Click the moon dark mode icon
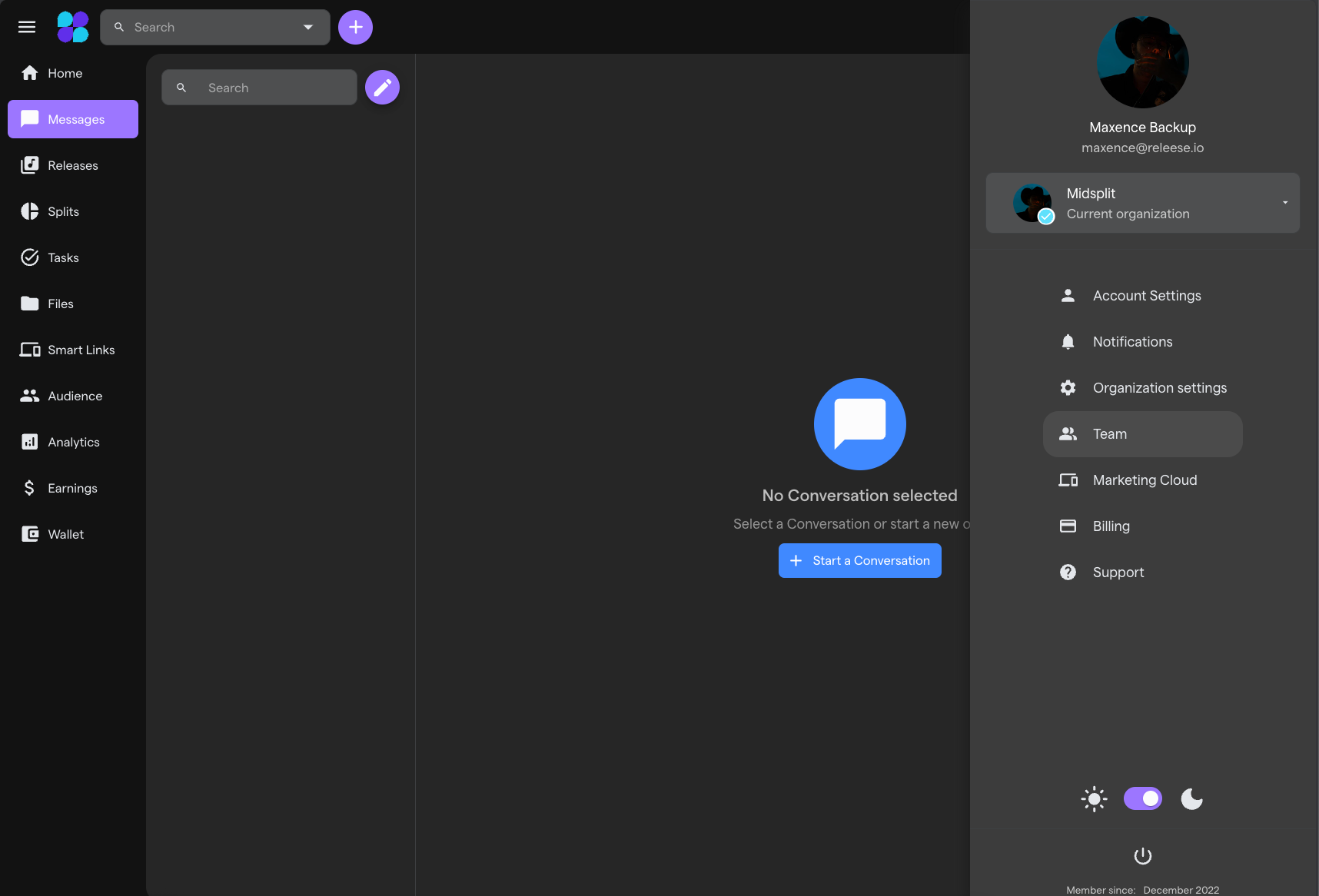 [1191, 799]
